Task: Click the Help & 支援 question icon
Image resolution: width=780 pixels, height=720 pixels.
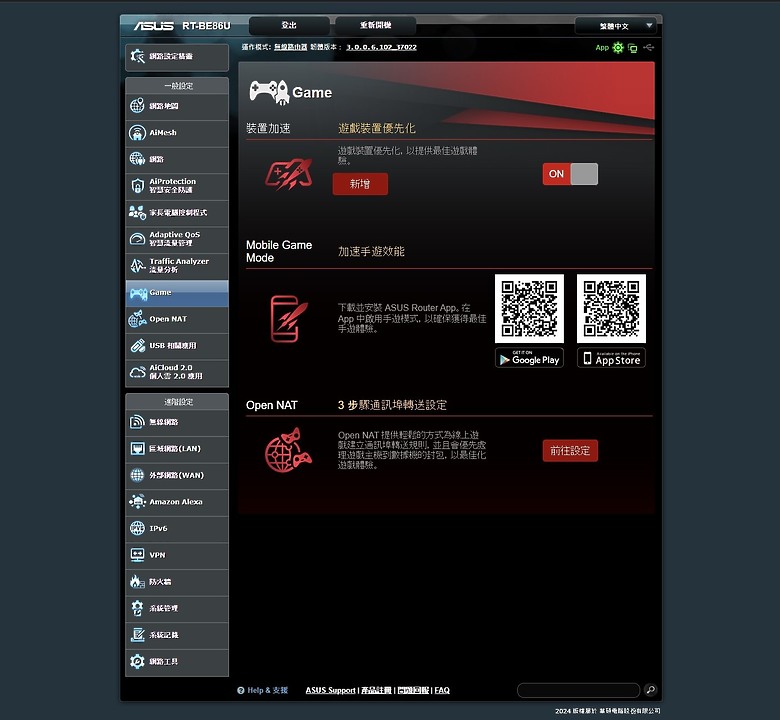Action: pos(241,690)
